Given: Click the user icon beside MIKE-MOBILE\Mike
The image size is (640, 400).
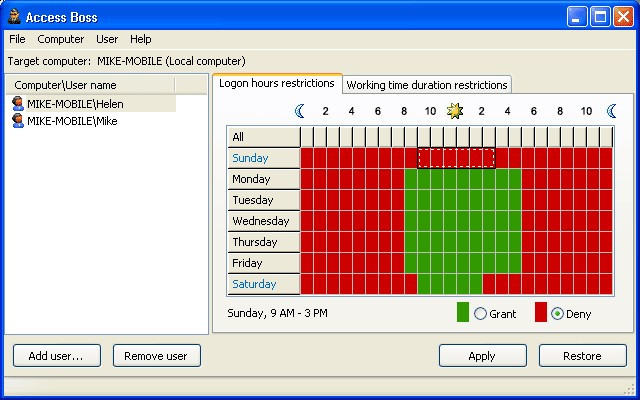Looking at the screenshot, I should (x=18, y=121).
